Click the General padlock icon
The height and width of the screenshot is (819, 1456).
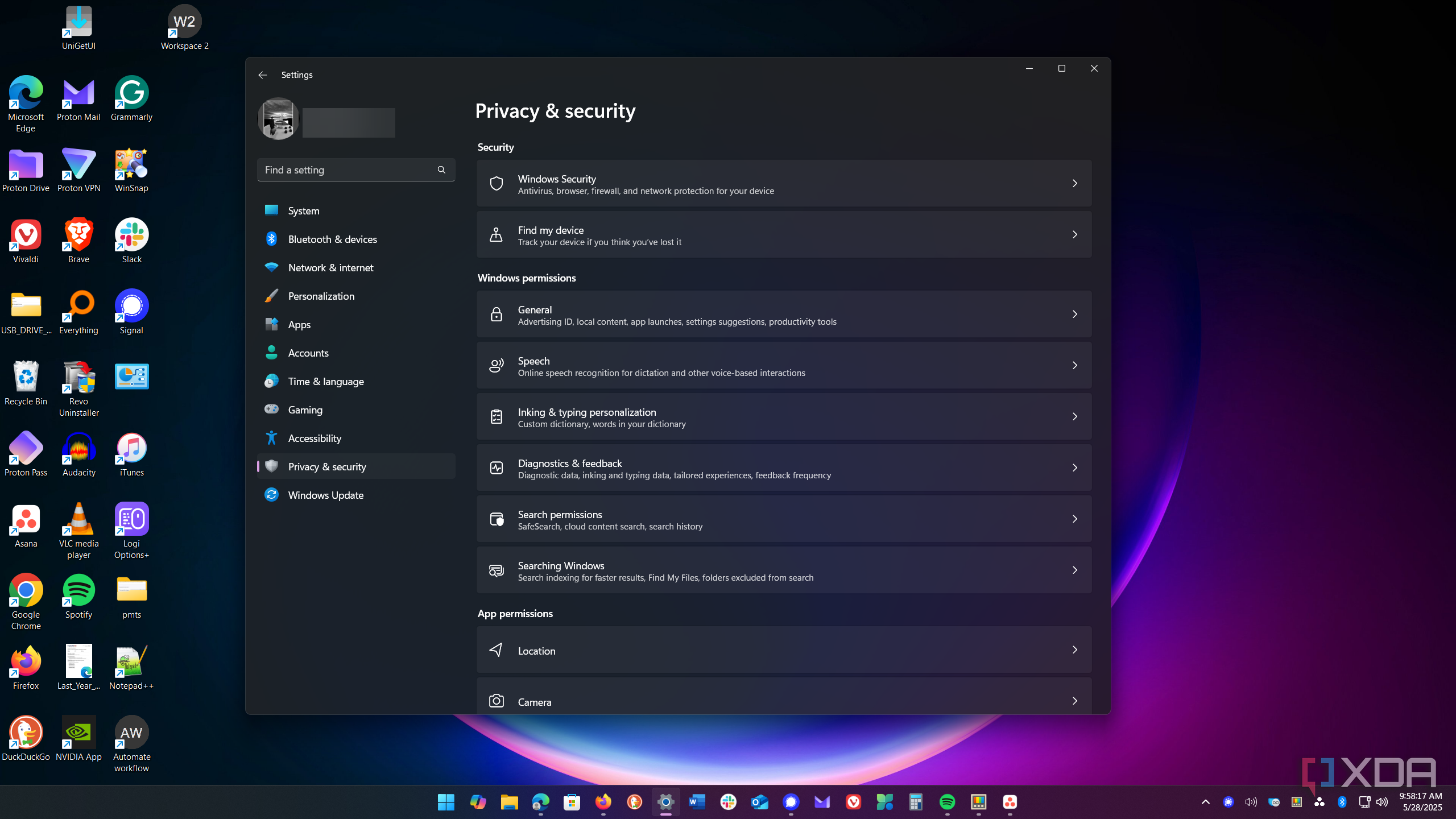pyautogui.click(x=497, y=314)
